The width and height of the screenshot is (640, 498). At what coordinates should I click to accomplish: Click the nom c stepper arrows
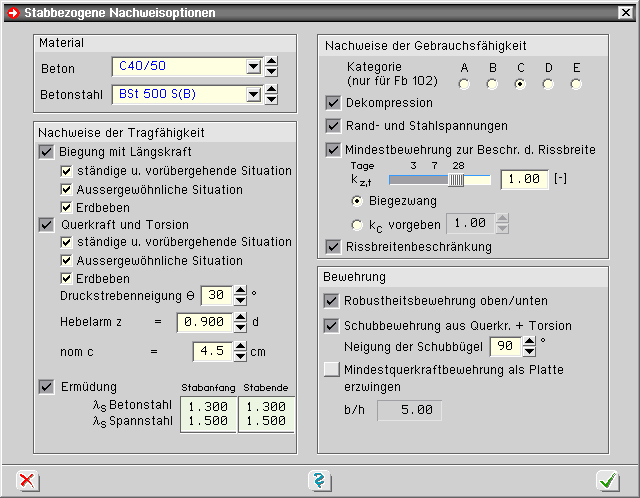coord(240,351)
